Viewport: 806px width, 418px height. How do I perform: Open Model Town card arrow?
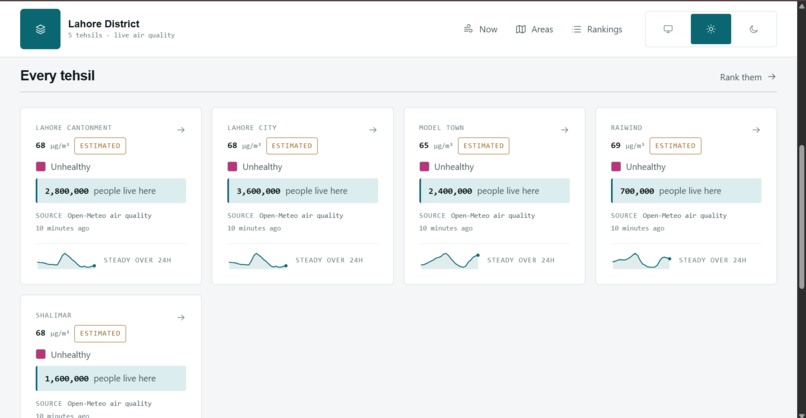[x=564, y=130]
